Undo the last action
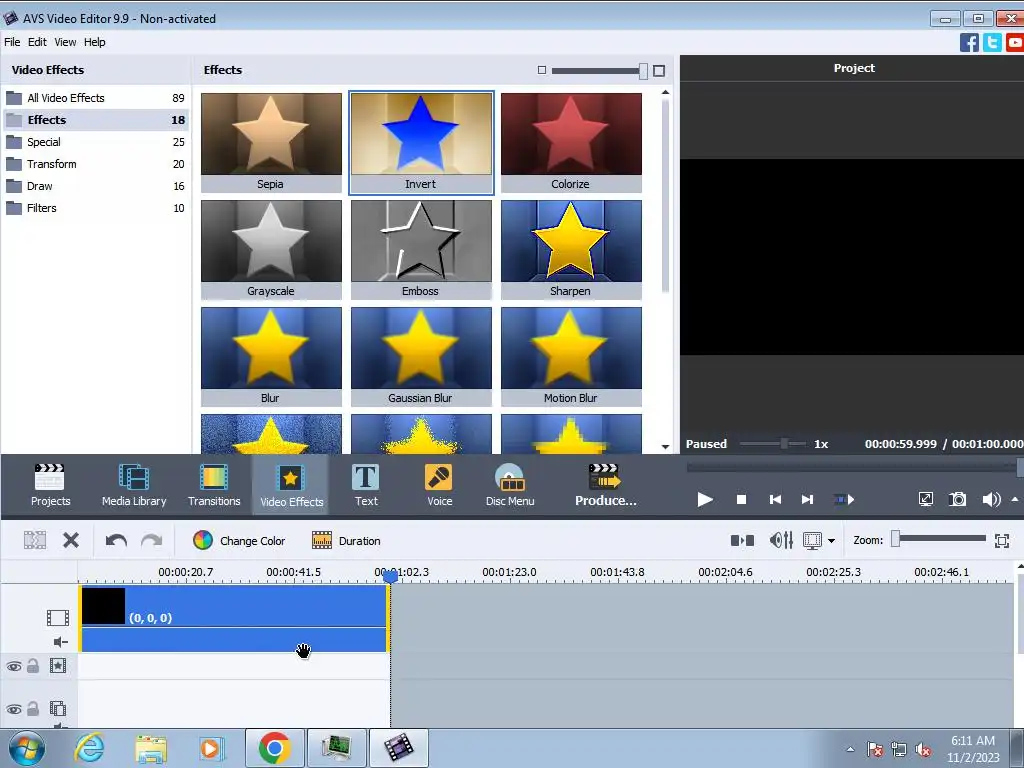Viewport: 1024px width, 768px height. 116,541
